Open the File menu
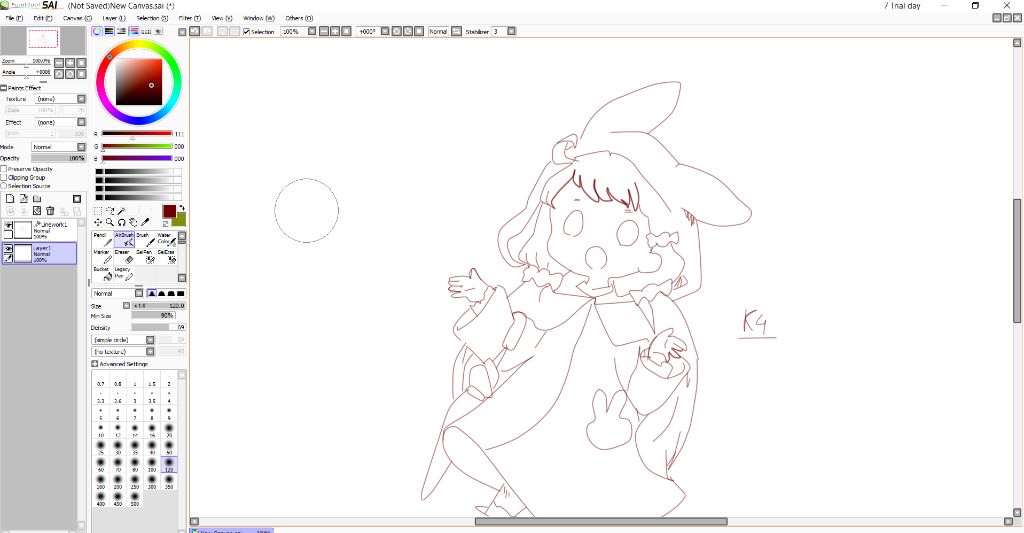Viewport: 1024px width, 533px height. [x=14, y=18]
